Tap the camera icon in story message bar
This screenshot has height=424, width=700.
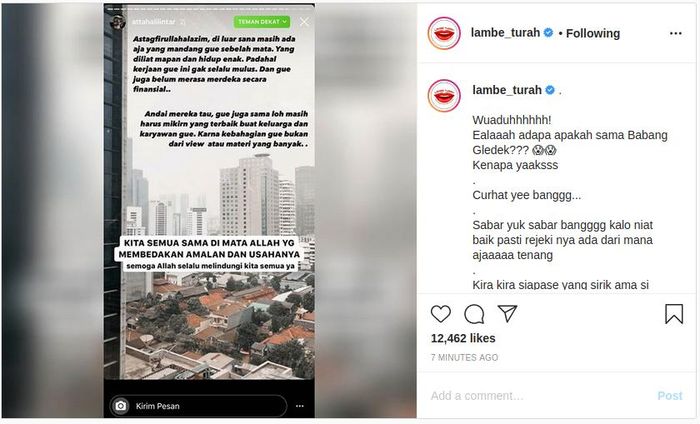[121, 406]
